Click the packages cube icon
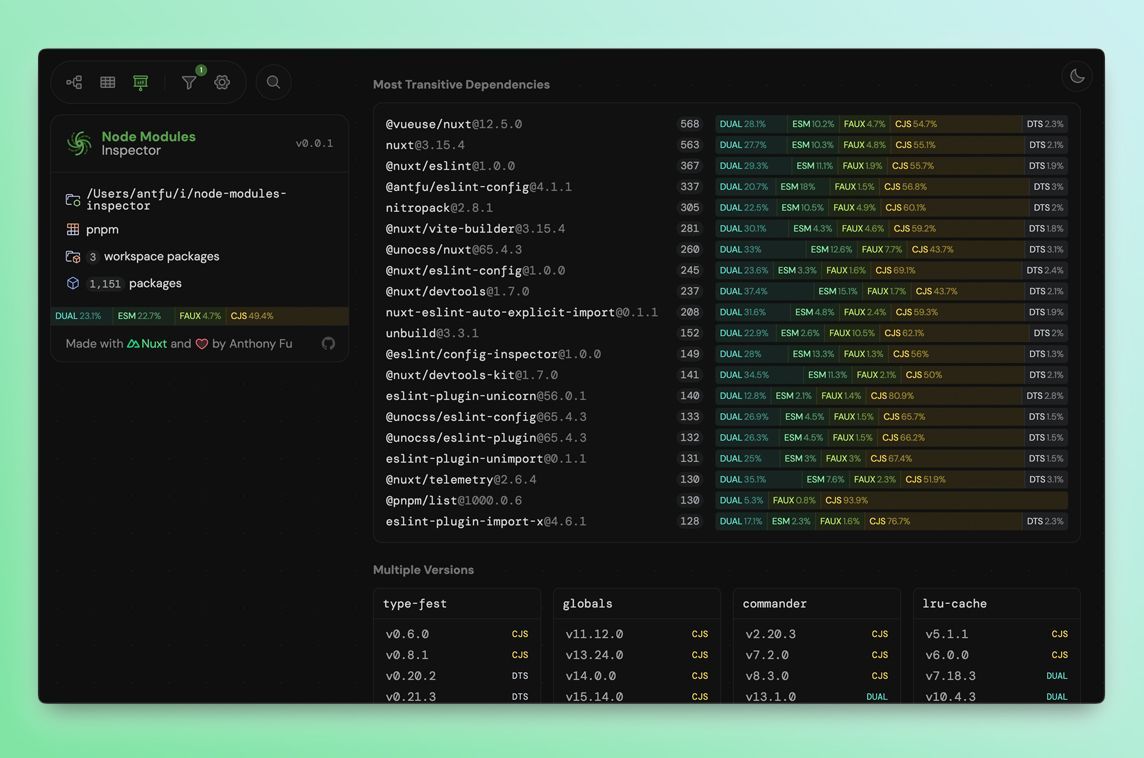Viewport: 1144px width, 758px height. pyautogui.click(x=73, y=283)
